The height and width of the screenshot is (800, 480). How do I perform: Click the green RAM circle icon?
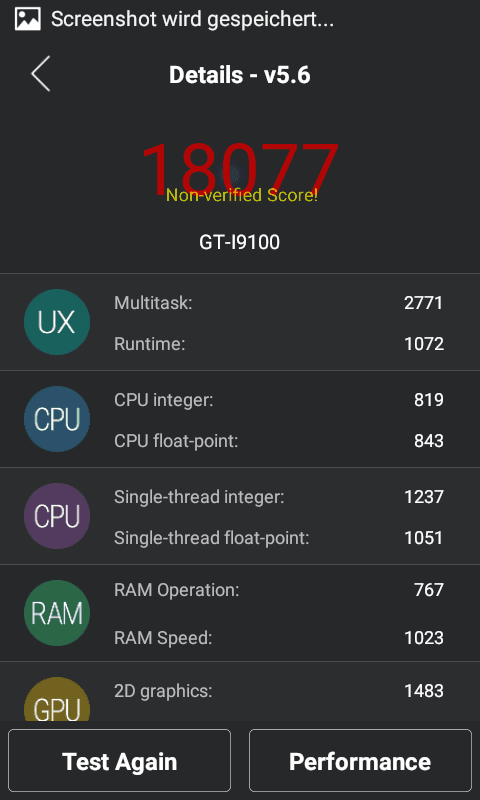[57, 613]
